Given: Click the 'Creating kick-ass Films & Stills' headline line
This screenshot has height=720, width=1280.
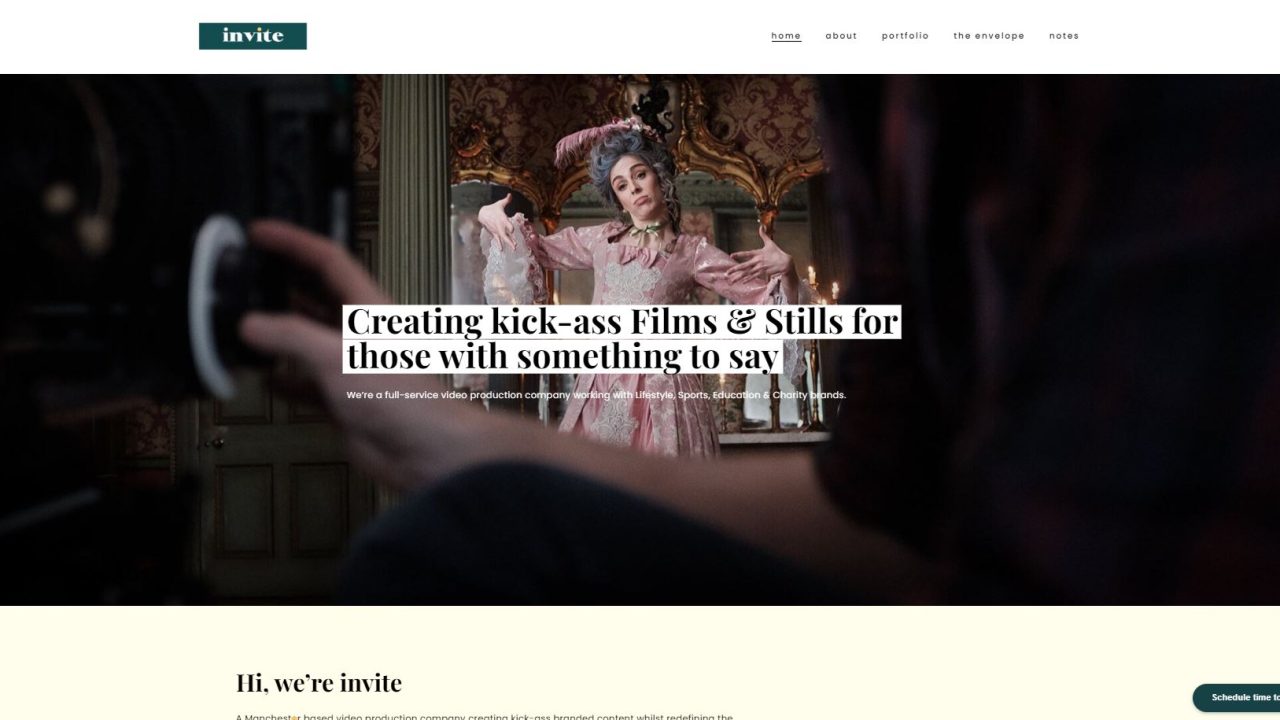Looking at the screenshot, I should [622, 322].
